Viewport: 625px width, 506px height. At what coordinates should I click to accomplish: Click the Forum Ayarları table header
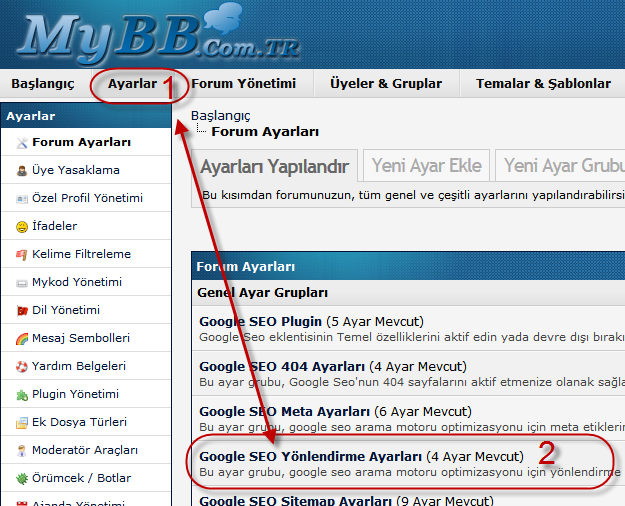pos(408,266)
